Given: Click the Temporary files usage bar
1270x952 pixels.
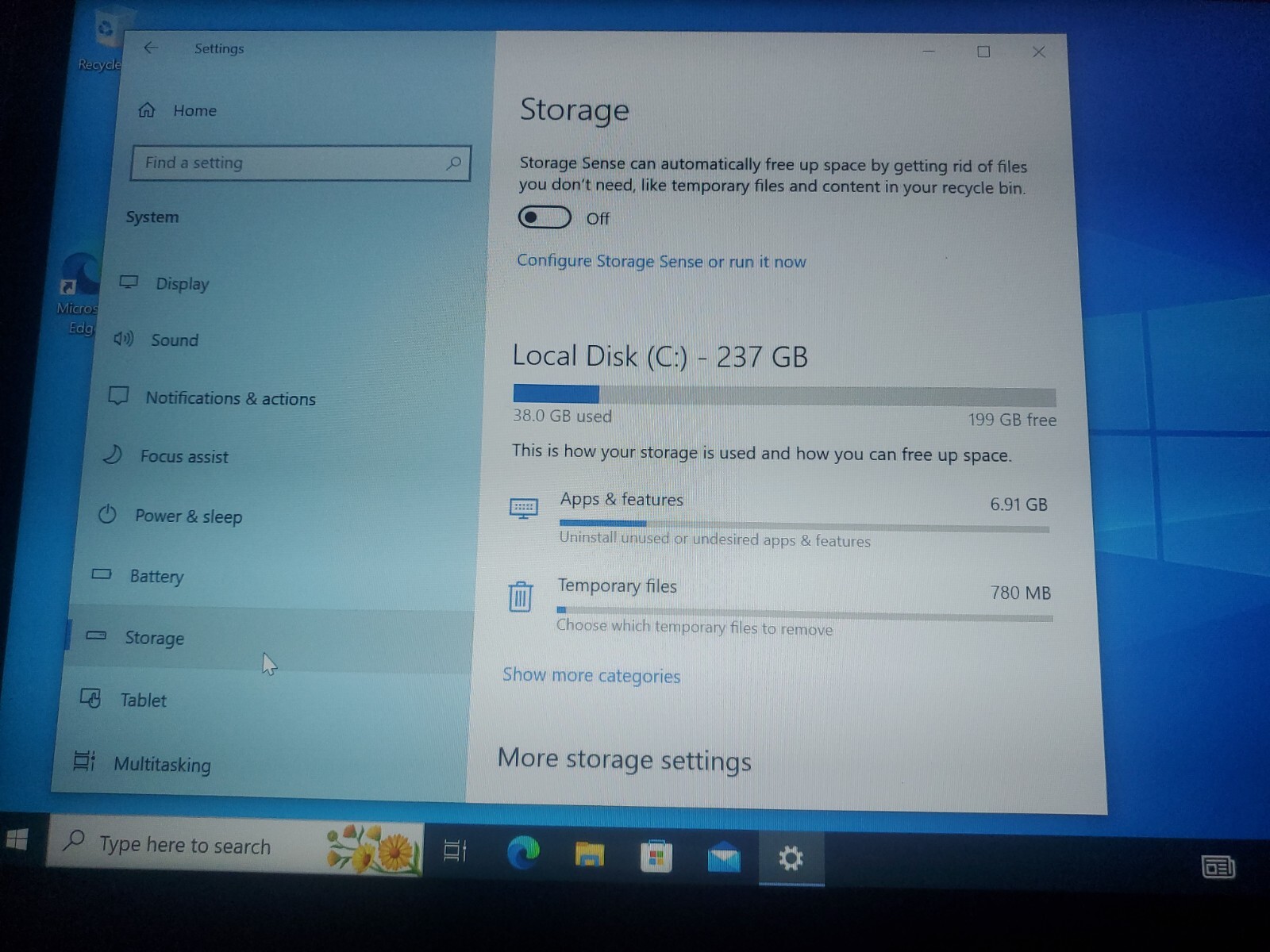Looking at the screenshot, I should [x=805, y=613].
